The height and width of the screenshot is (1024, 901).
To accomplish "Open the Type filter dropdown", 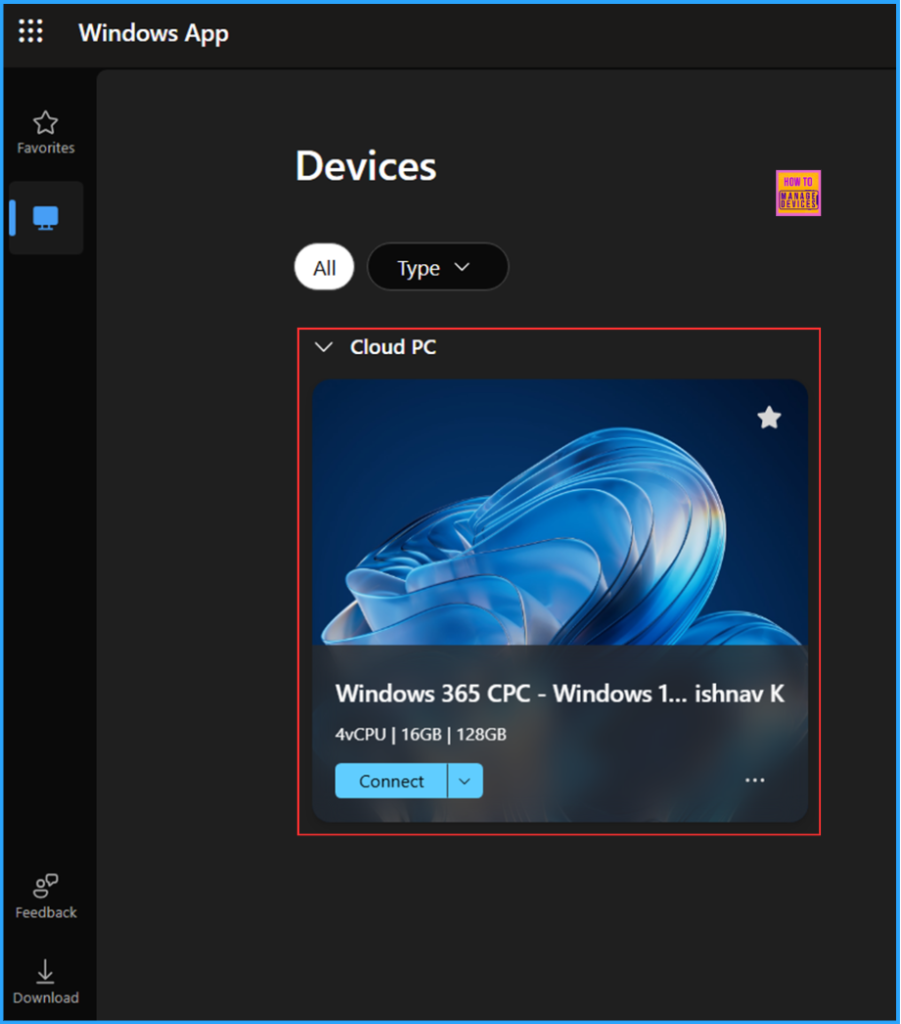I will (437, 267).
